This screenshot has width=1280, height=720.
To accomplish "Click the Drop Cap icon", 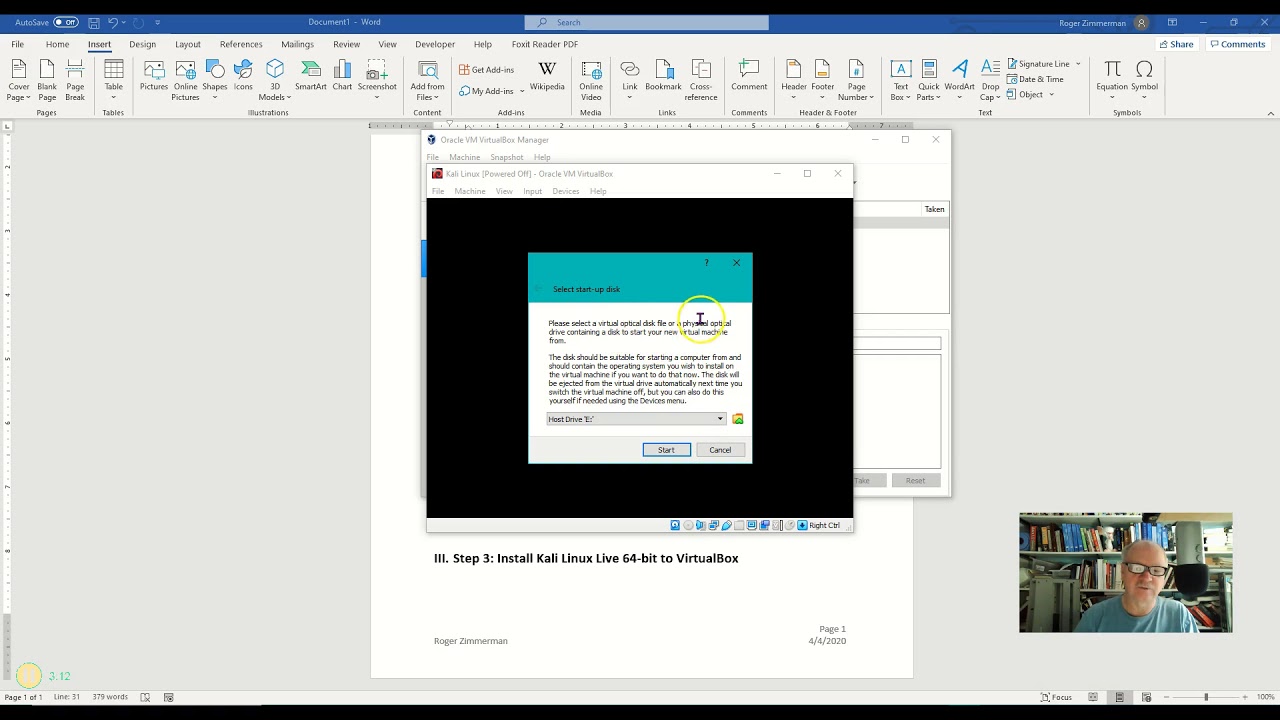I will pyautogui.click(x=990, y=80).
